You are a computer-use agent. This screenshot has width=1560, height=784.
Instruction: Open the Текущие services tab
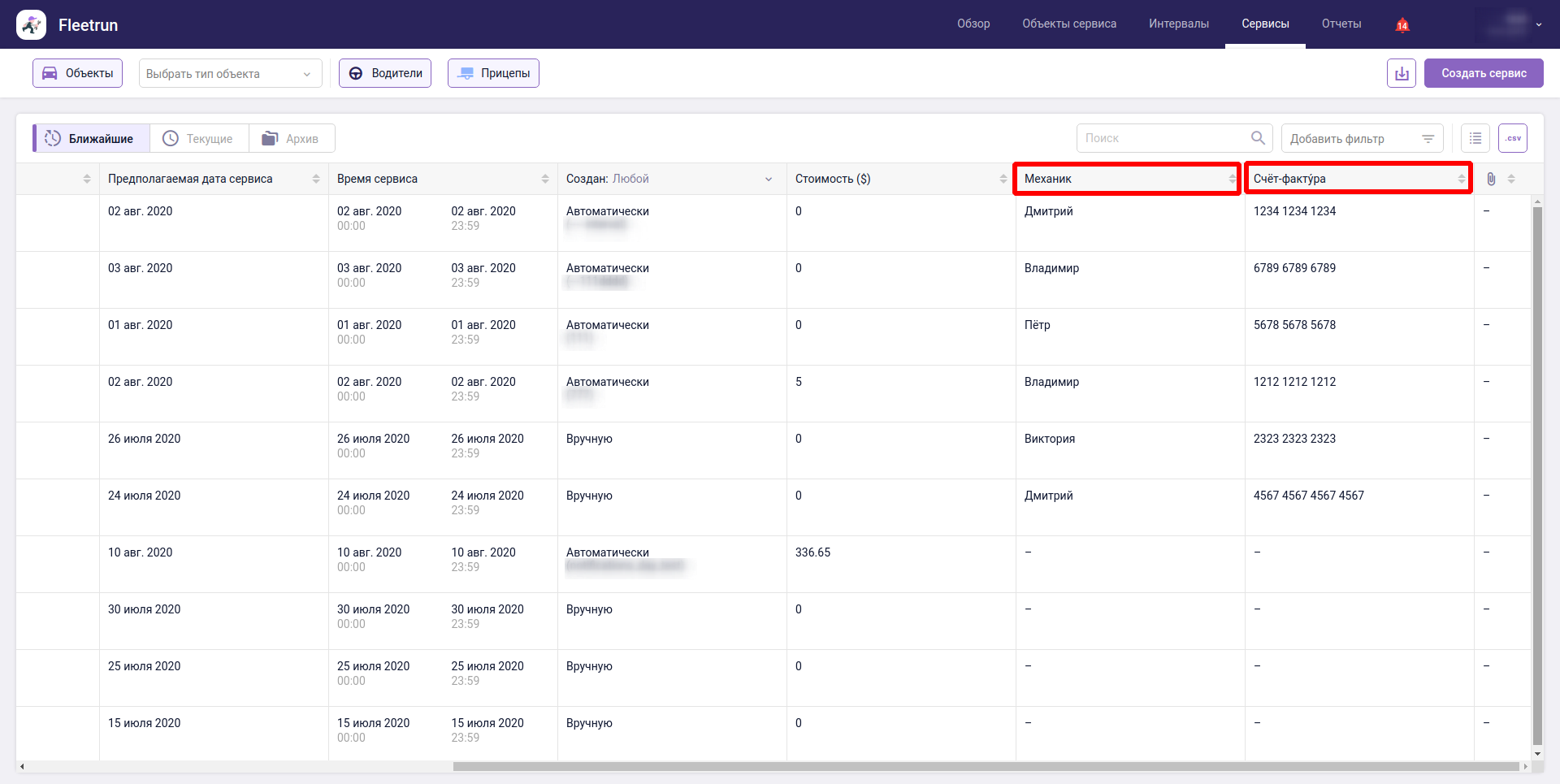198,138
